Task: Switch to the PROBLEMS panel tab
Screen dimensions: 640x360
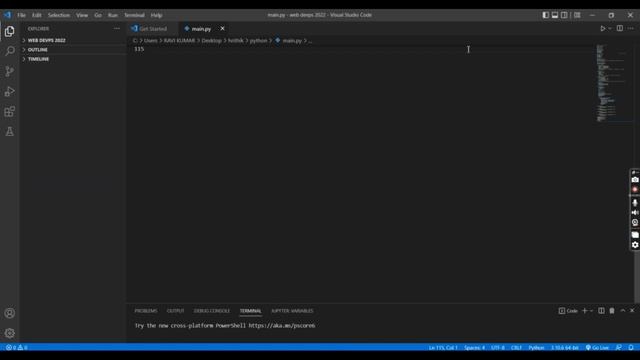Action: 146,311
